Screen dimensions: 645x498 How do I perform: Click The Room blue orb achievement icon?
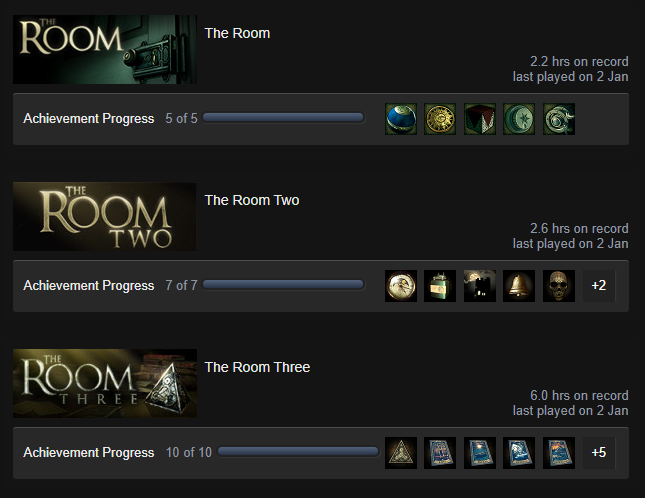[401, 119]
